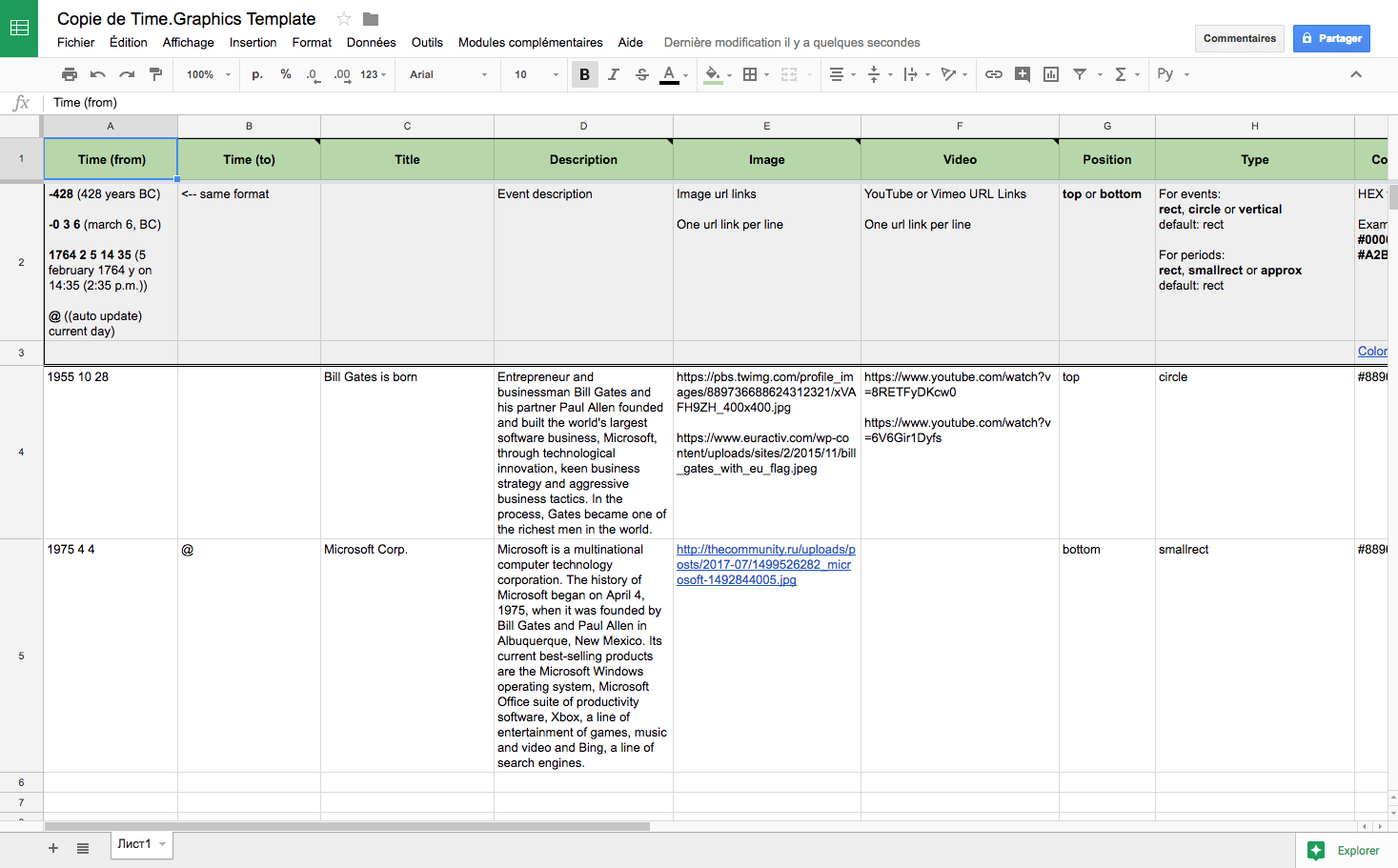Click the document title
The image size is (1398, 868).
[x=187, y=19]
